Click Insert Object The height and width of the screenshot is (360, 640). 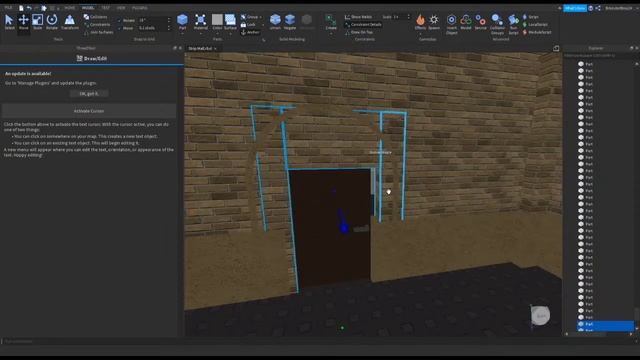[451, 24]
